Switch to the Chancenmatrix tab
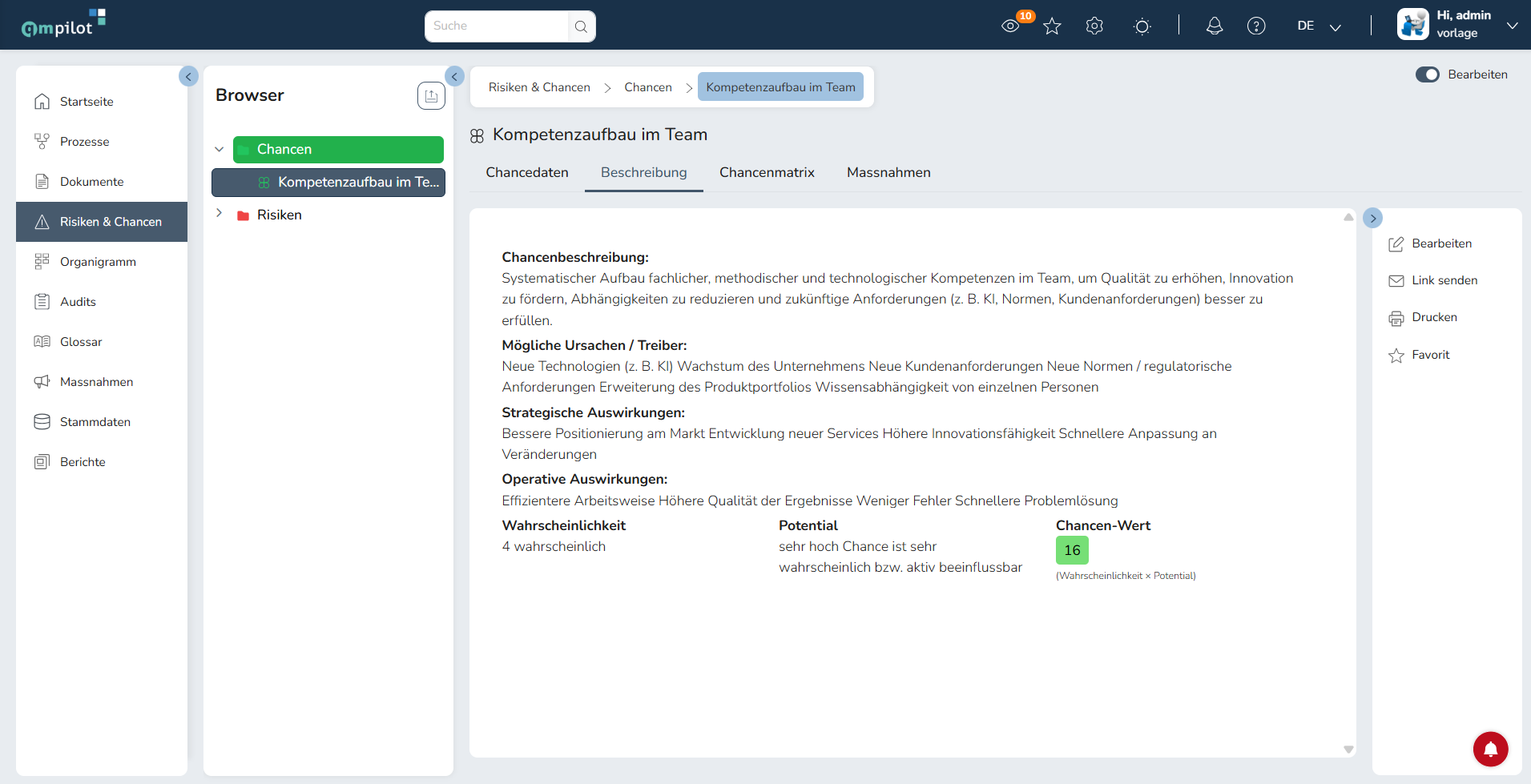Screen dimensions: 1531x784 (x=767, y=172)
